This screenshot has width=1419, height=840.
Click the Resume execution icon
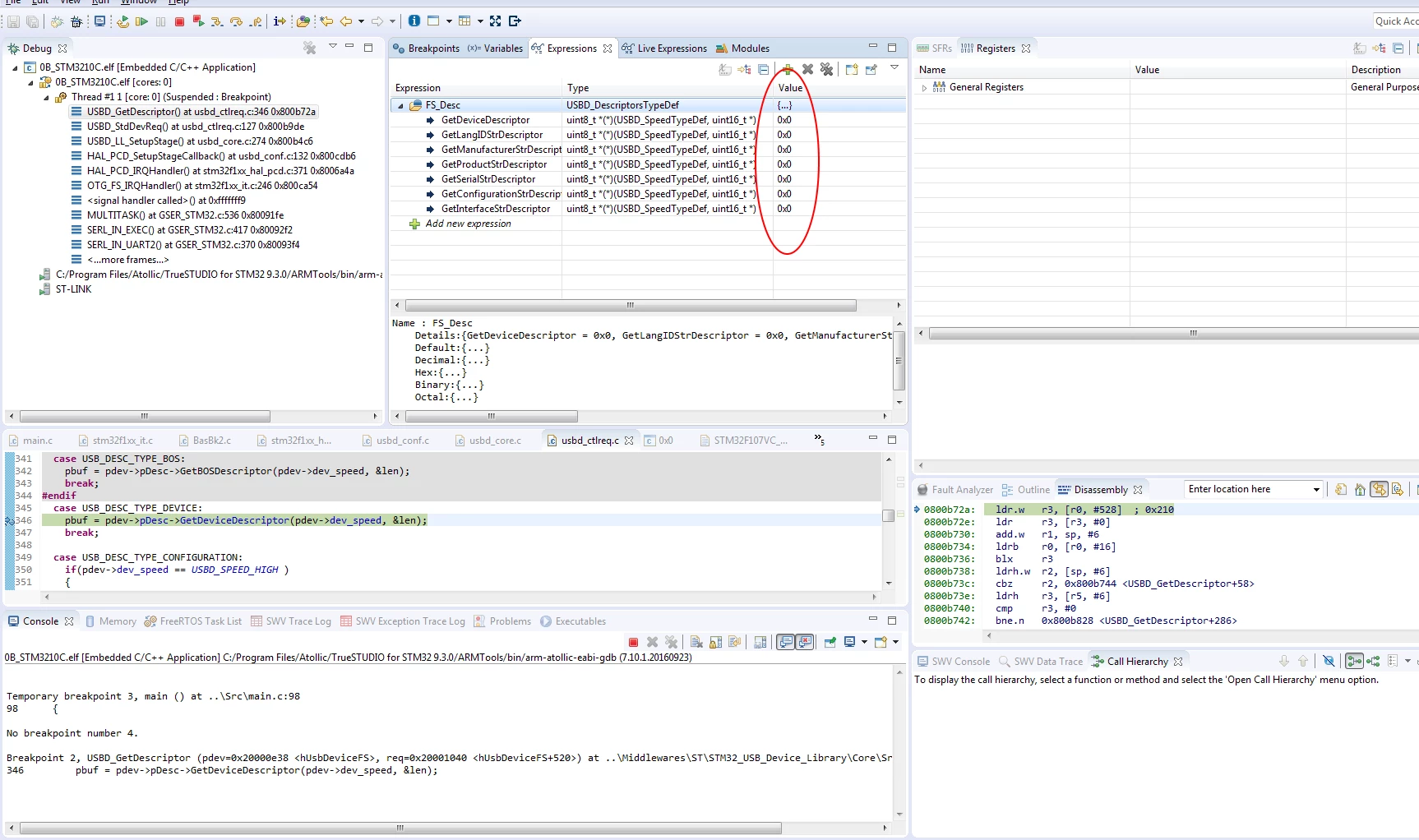click(141, 21)
